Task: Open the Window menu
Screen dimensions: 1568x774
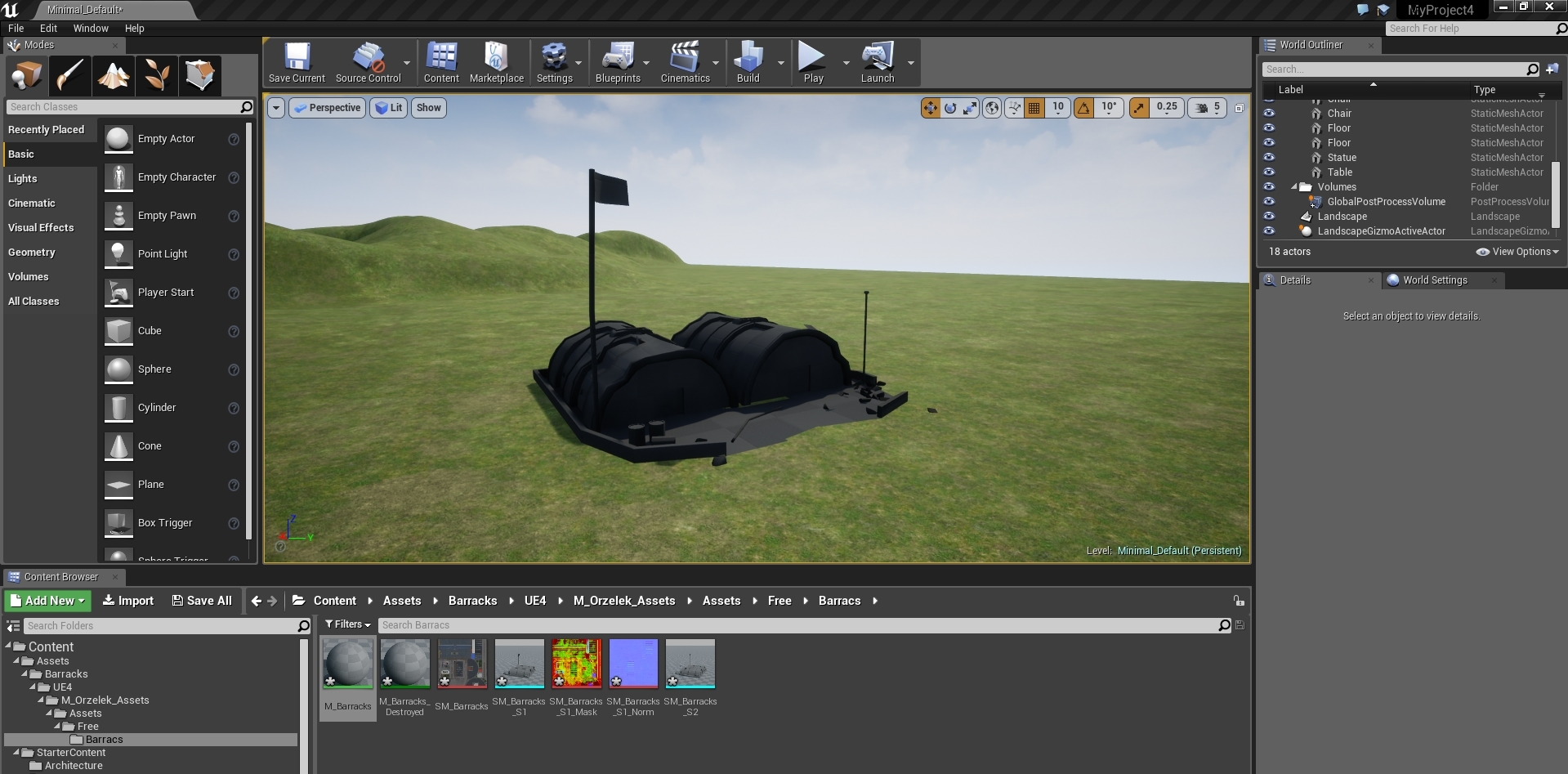Action: [90, 28]
